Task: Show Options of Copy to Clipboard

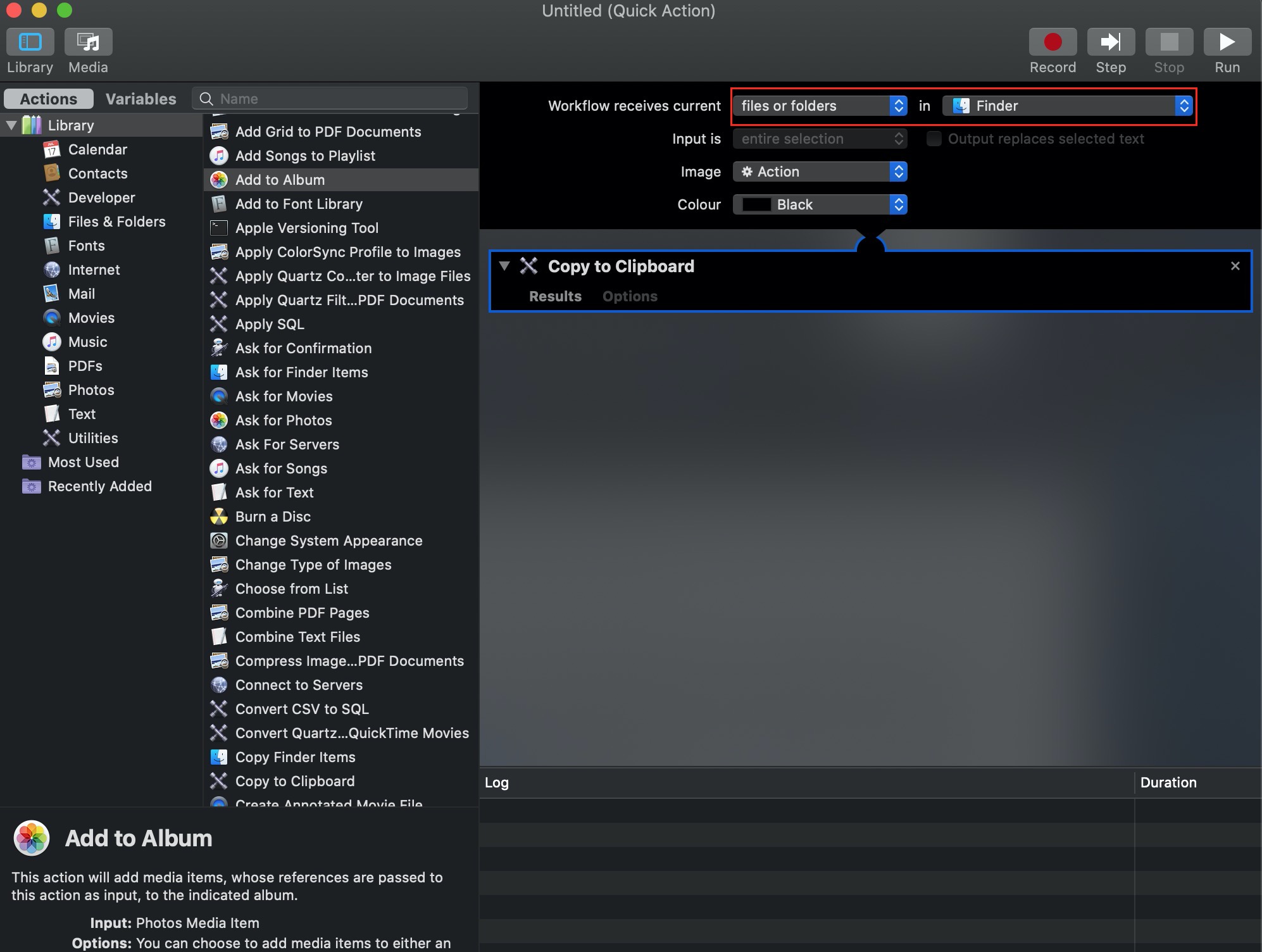Action: tap(630, 296)
